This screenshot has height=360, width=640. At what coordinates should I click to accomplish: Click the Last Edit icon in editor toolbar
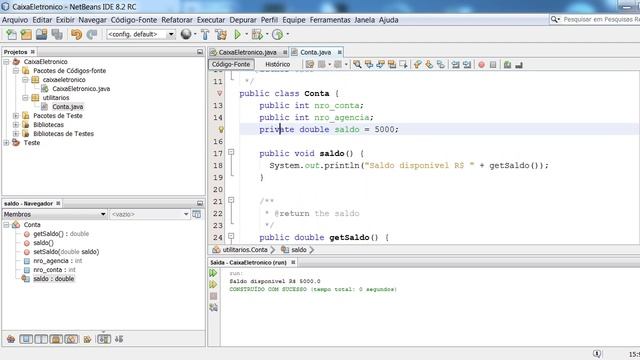(x=310, y=64)
